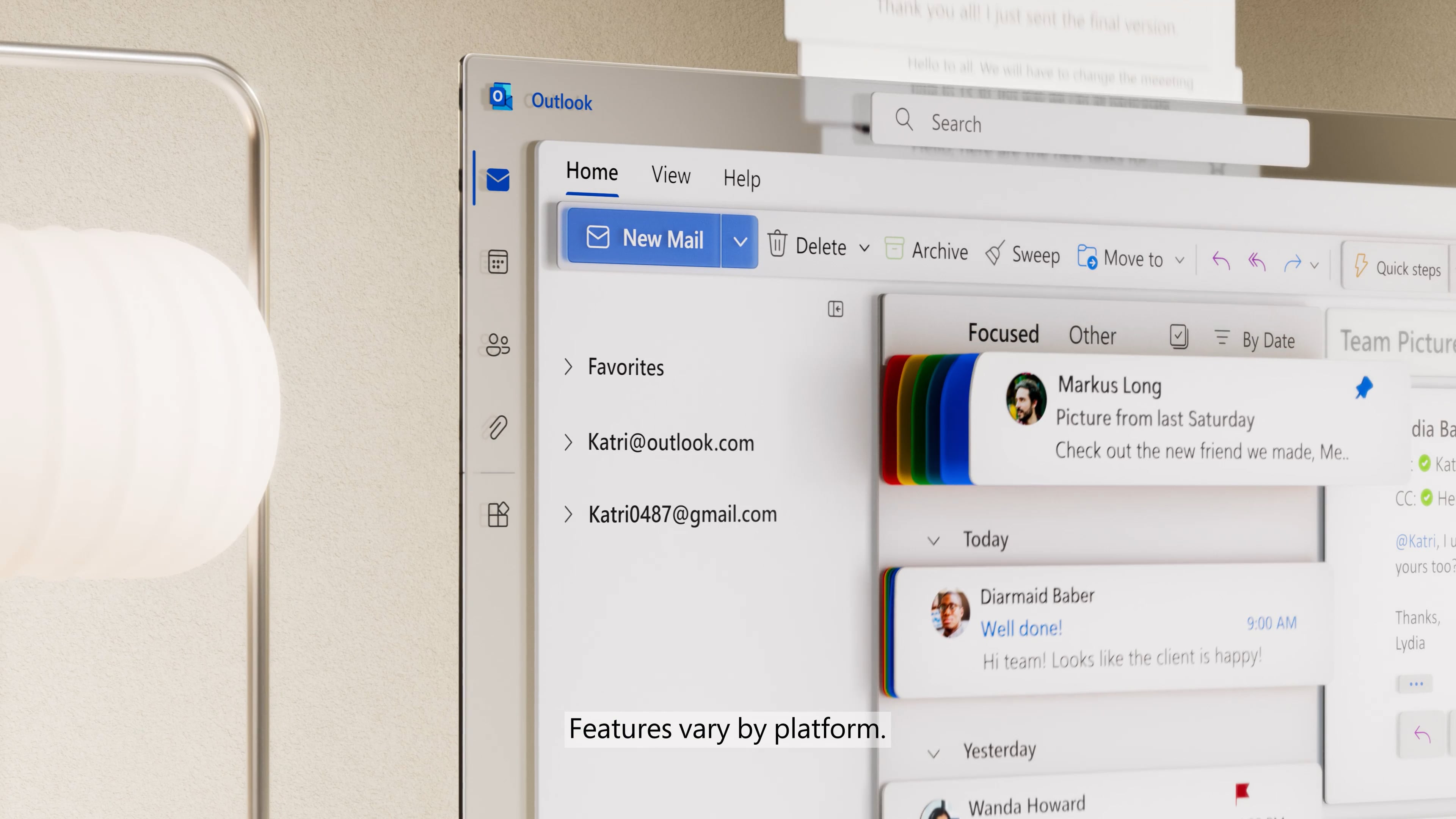Open the New Mail dropdown arrow
The height and width of the screenshot is (819, 1456).
740,242
